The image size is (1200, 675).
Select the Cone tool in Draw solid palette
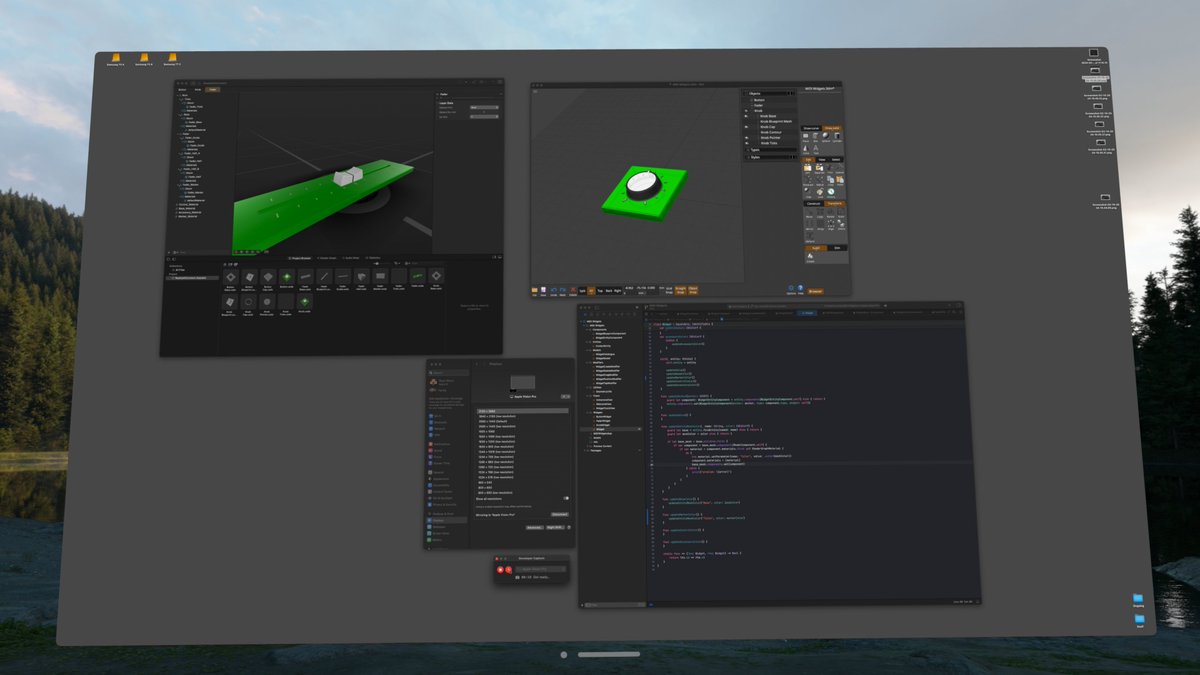tap(805, 148)
